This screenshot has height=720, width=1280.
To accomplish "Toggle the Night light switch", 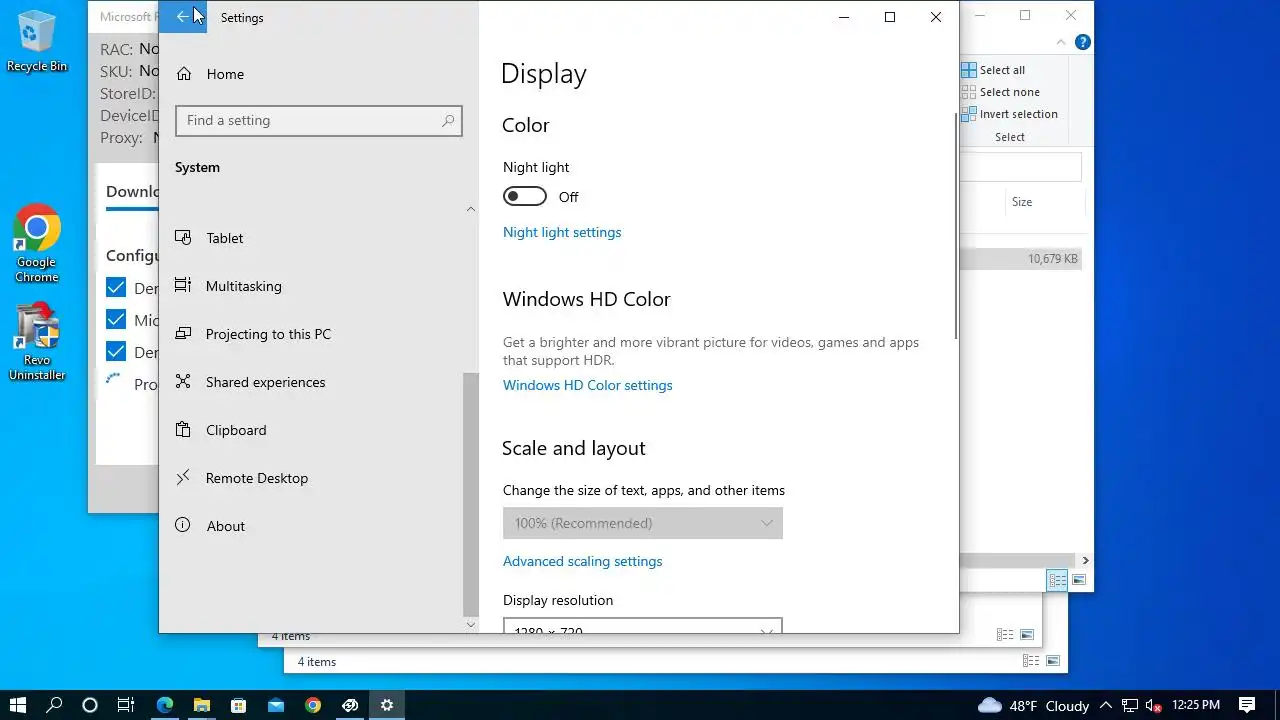I will click(525, 197).
